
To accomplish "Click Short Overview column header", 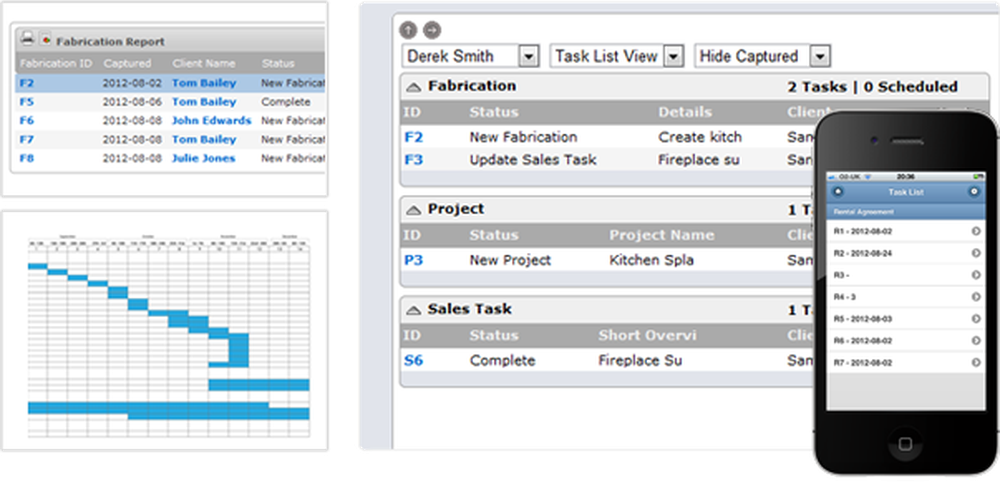I will 647,335.
